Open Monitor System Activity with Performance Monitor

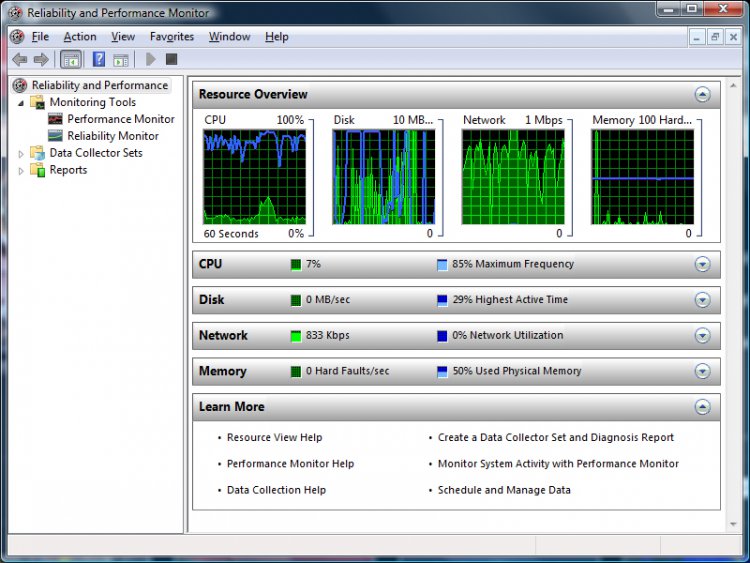pyautogui.click(x=558, y=464)
